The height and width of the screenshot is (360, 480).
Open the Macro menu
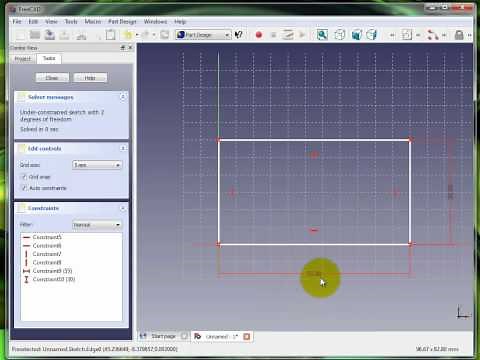(x=93, y=22)
